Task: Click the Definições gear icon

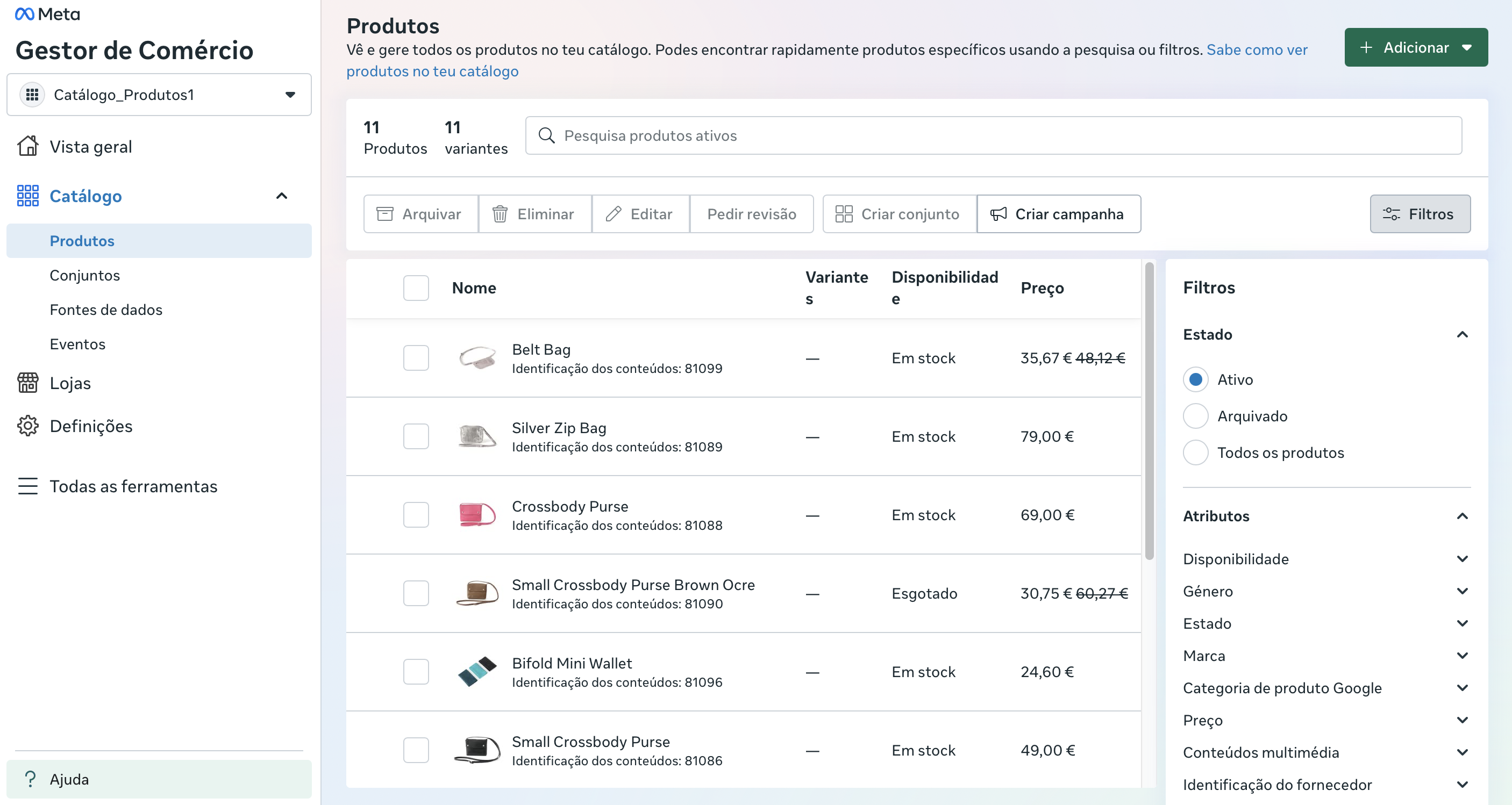Action: (x=27, y=426)
